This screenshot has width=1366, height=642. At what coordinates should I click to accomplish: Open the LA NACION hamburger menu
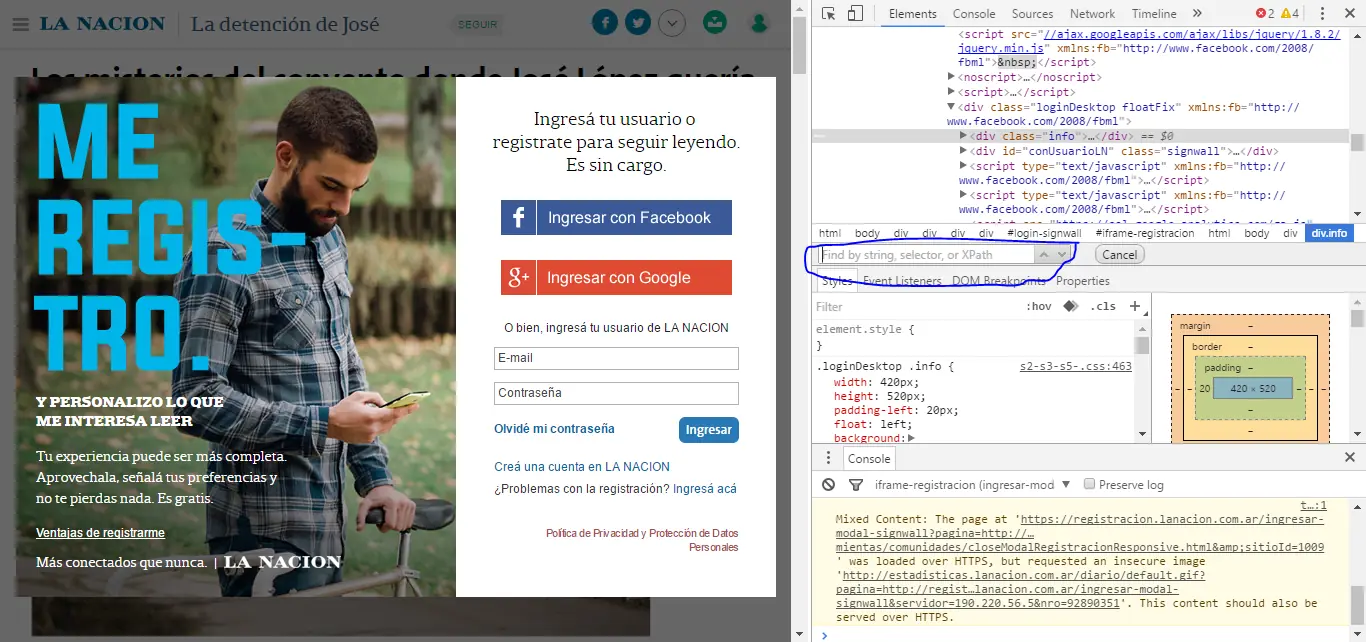[20, 24]
